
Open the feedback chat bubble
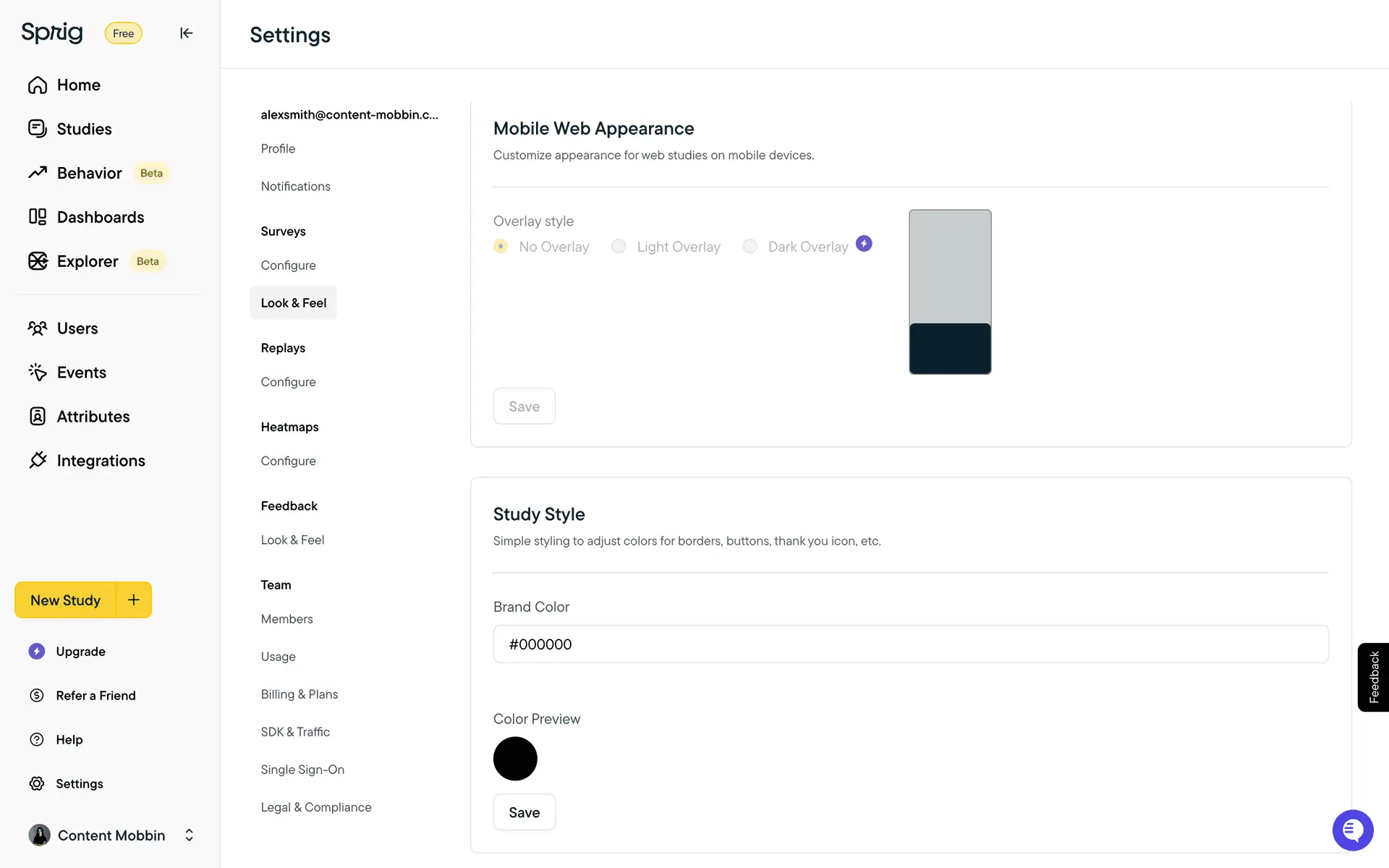pyautogui.click(x=1352, y=830)
